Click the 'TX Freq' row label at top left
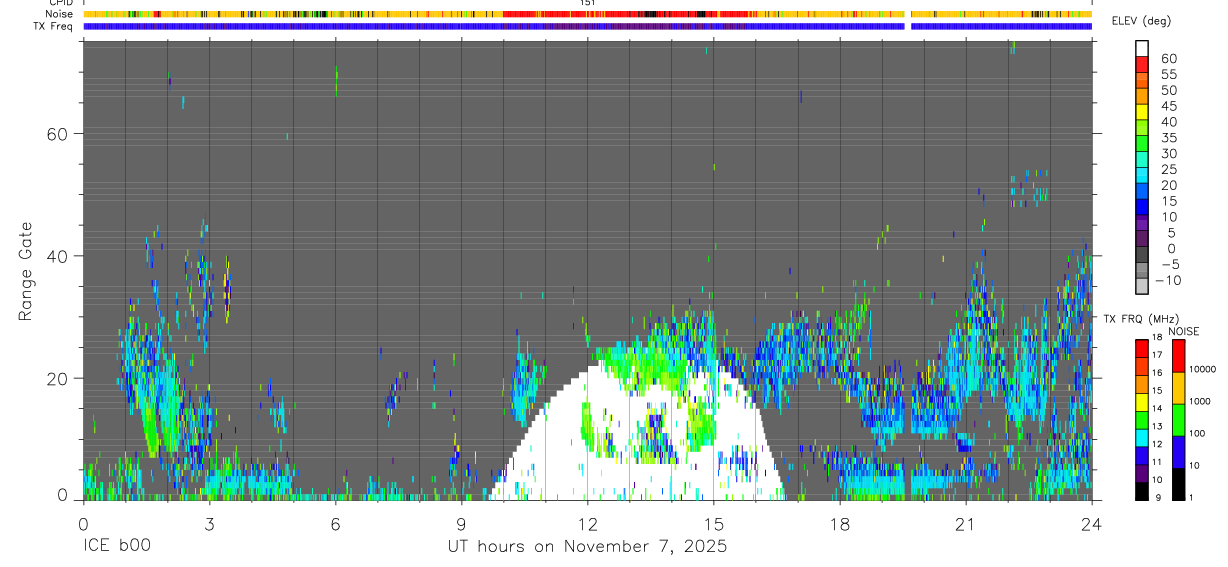 (54, 26)
